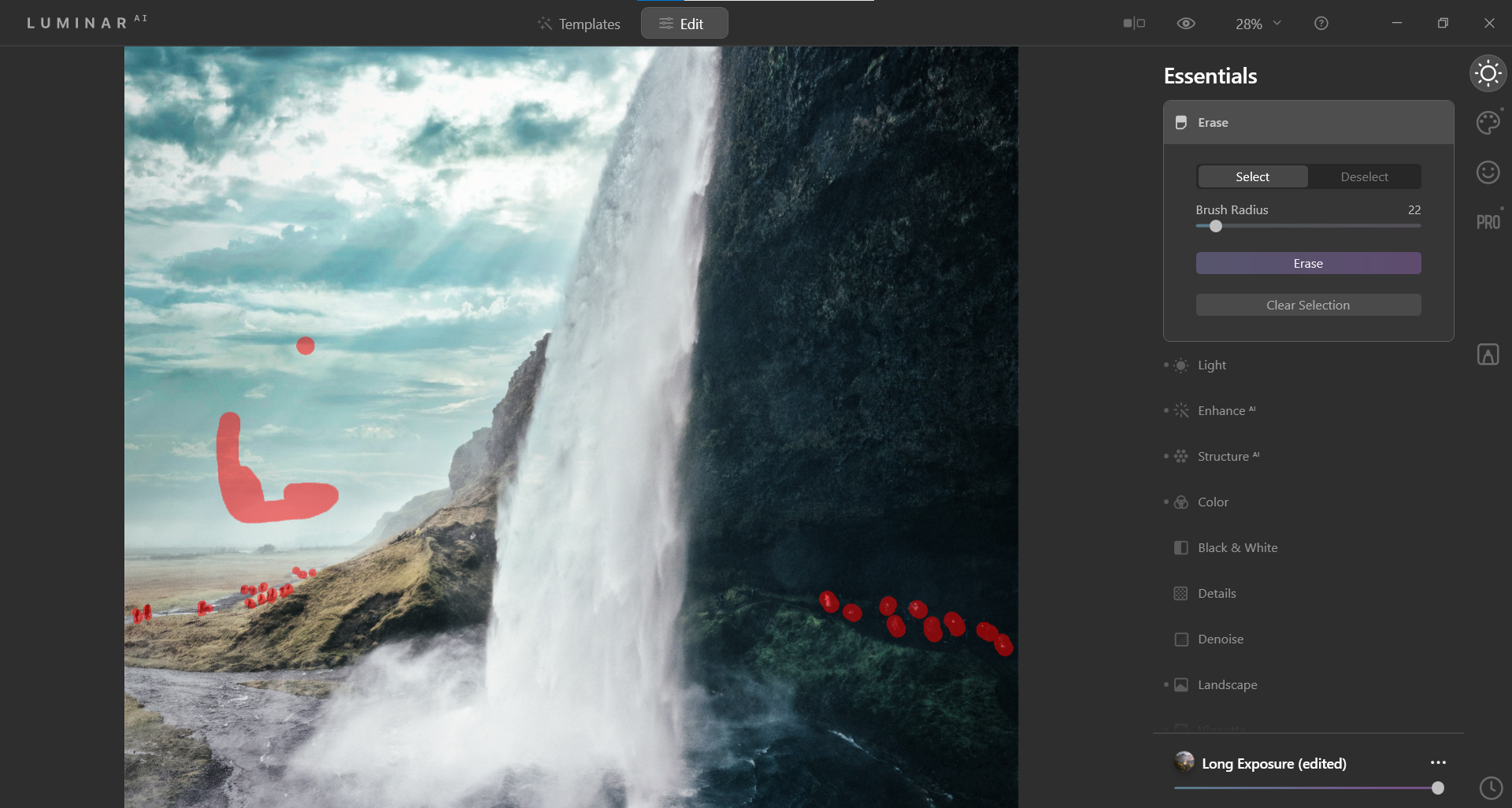Open the 28% zoom dropdown

[x=1258, y=24]
